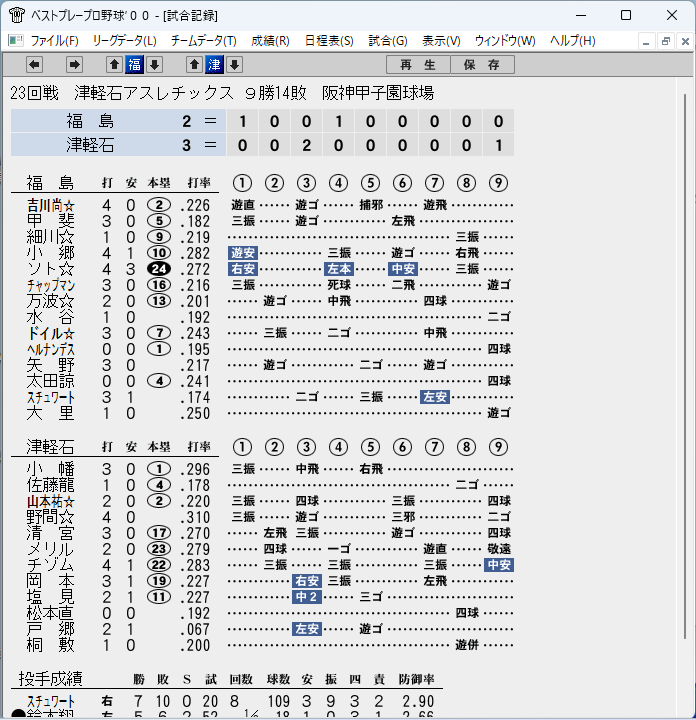Click the up arrow before the 津 icon
The image size is (696, 720).
(x=194, y=65)
